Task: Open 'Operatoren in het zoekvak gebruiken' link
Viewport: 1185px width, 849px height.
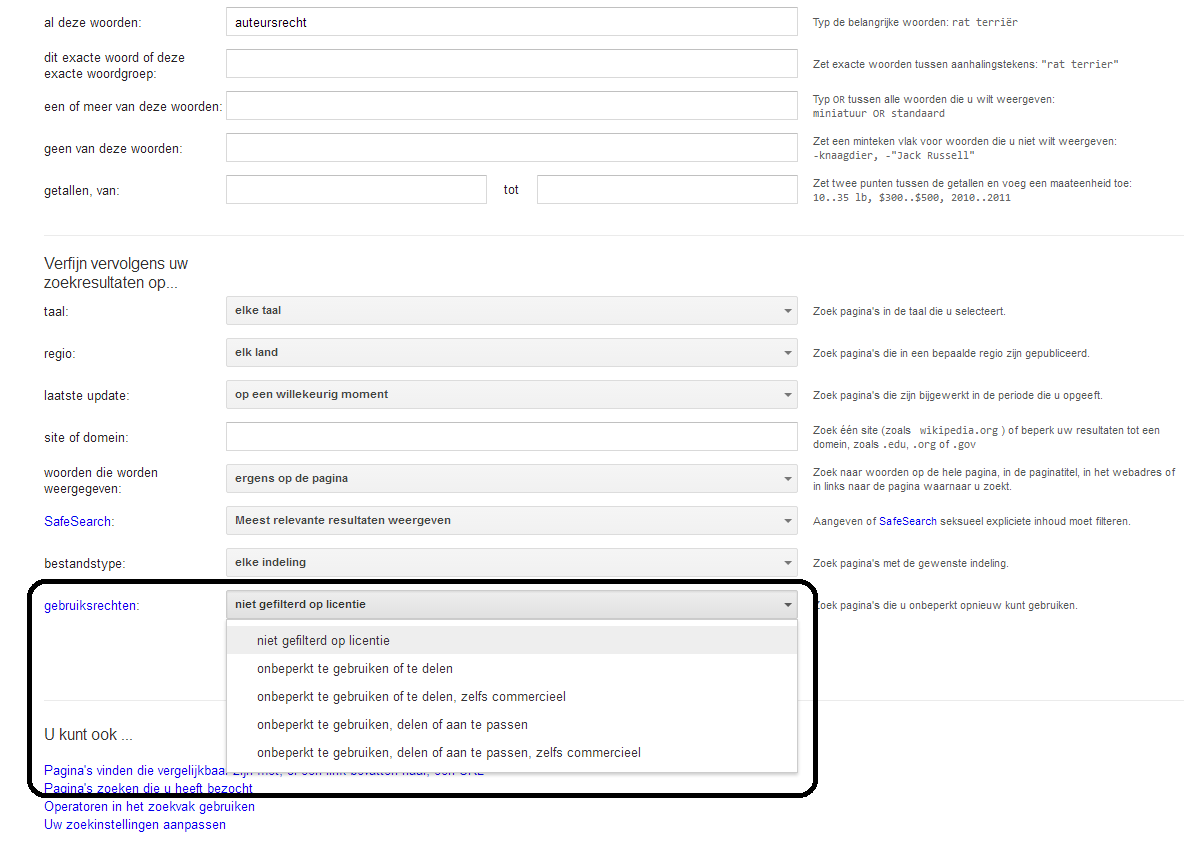Action: click(149, 807)
